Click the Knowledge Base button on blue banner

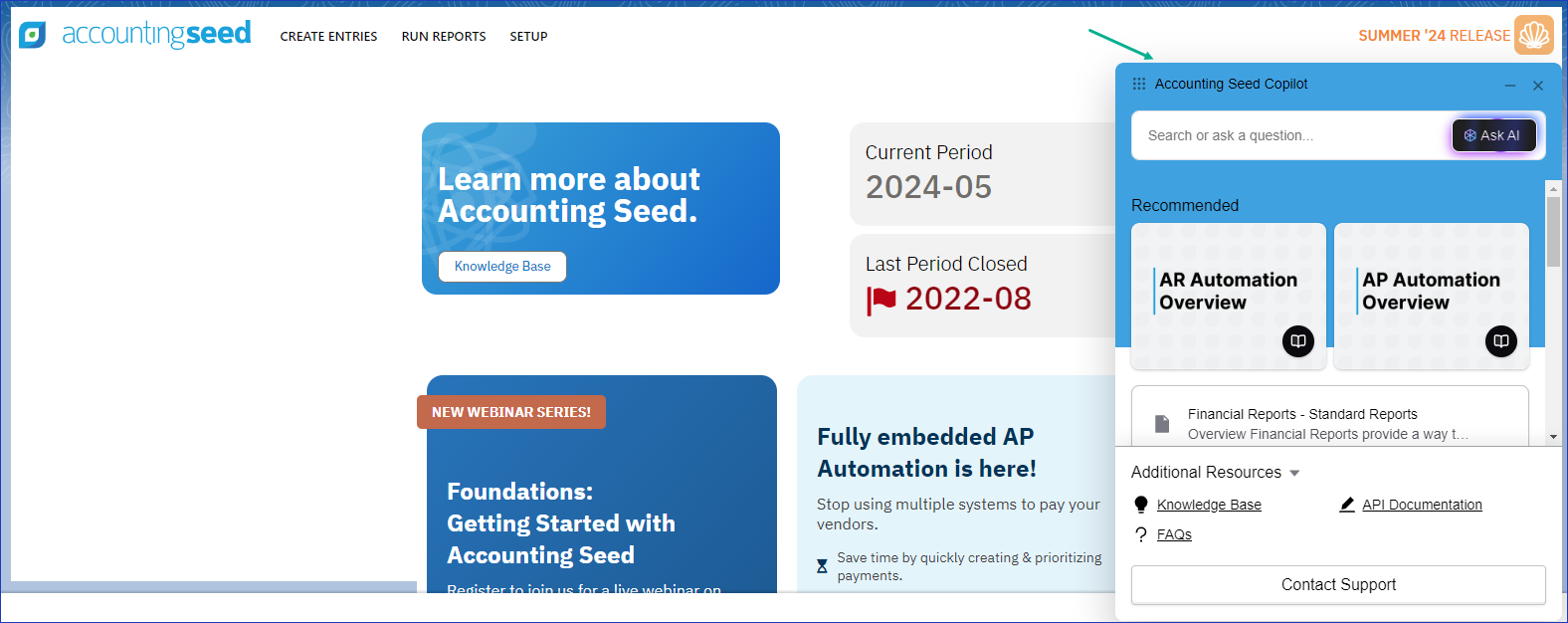click(x=502, y=267)
